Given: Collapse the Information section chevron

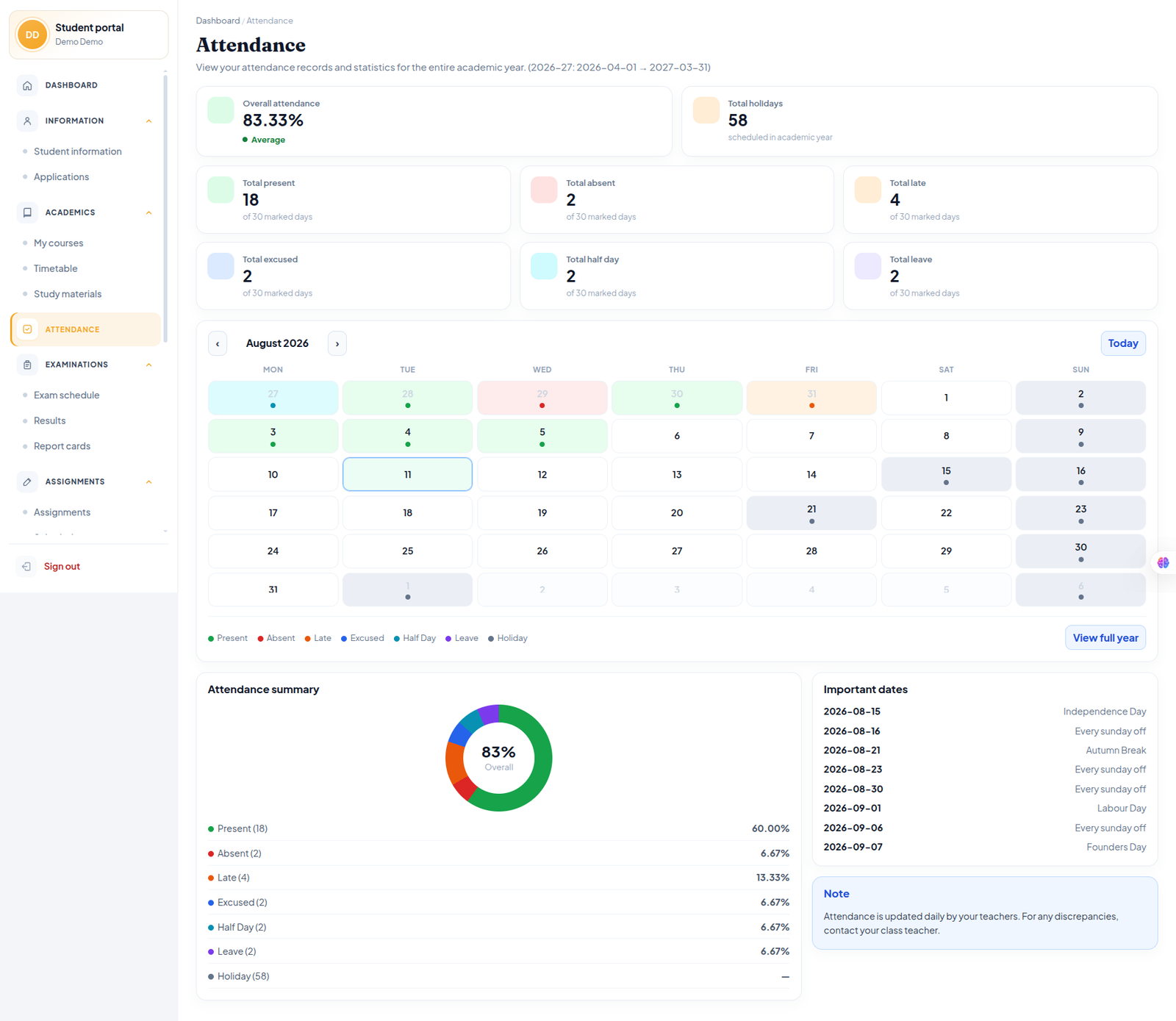Looking at the screenshot, I should [x=149, y=121].
